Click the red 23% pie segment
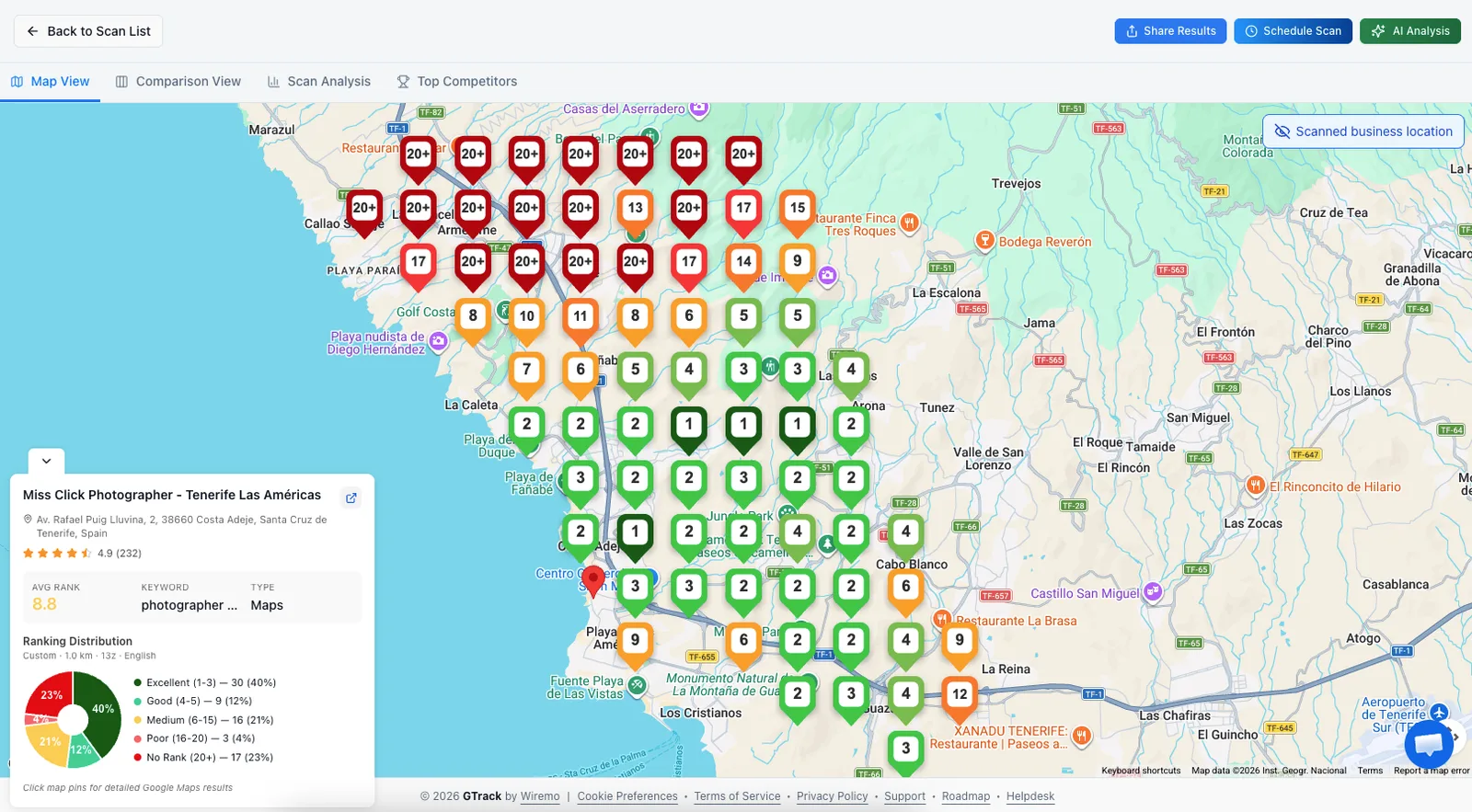Image resolution: width=1472 pixels, height=812 pixels. [x=50, y=696]
